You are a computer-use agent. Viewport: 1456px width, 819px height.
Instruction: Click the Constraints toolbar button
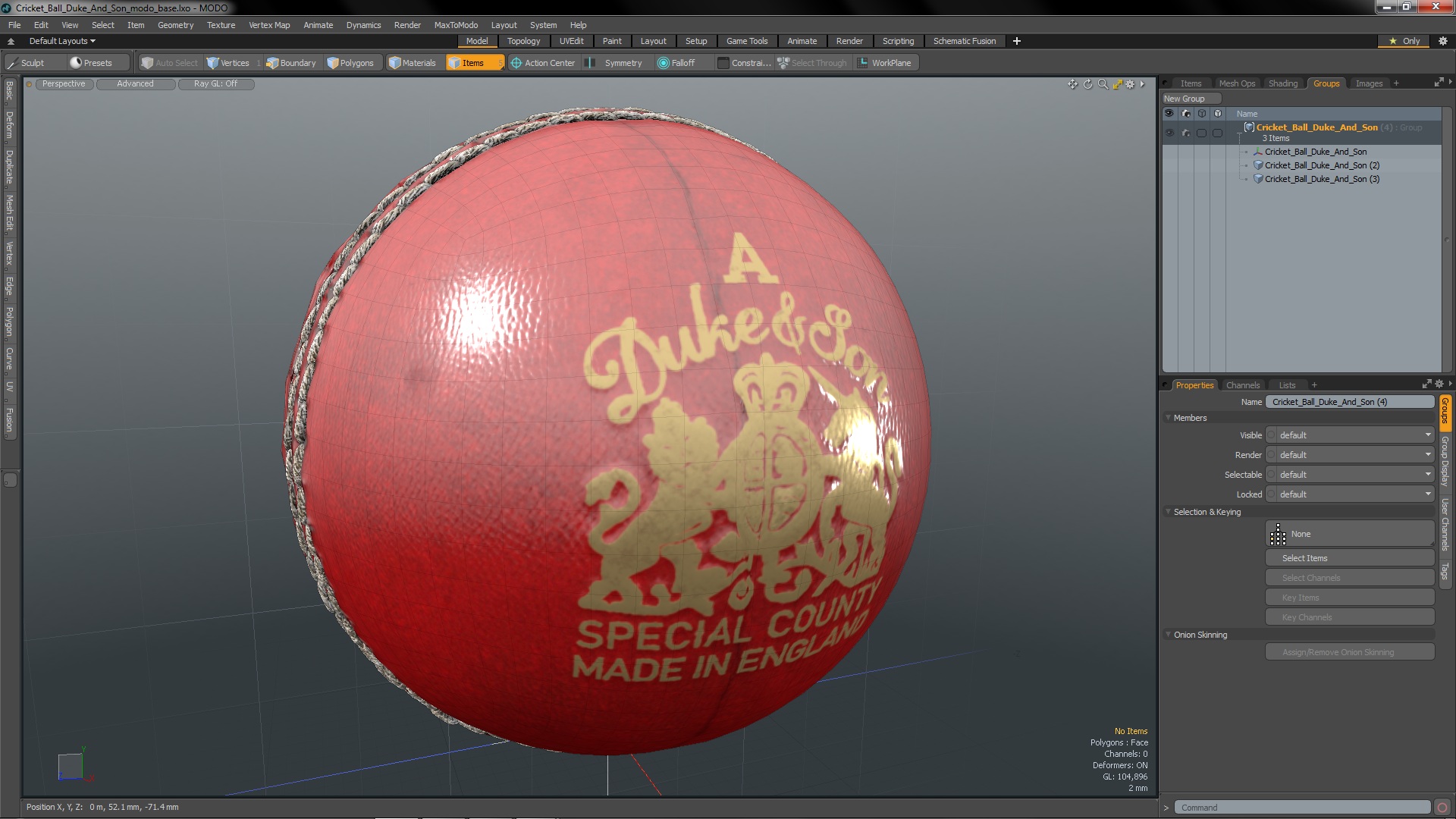tap(744, 63)
